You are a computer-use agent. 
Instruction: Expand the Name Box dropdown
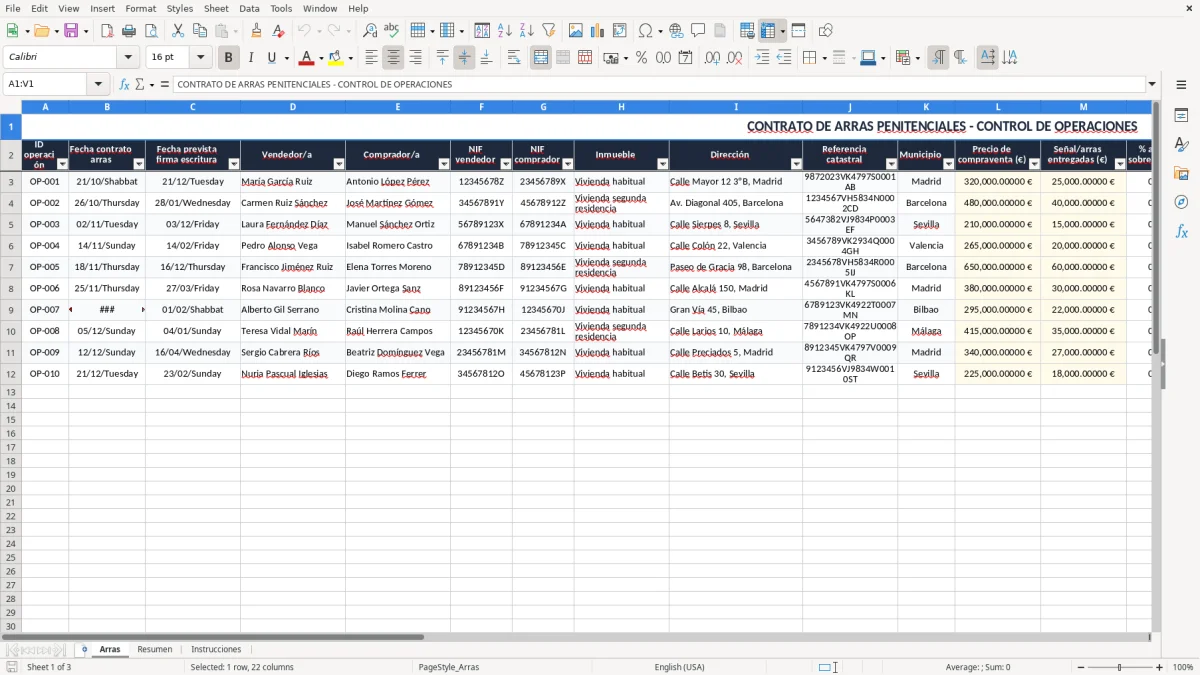coord(98,84)
